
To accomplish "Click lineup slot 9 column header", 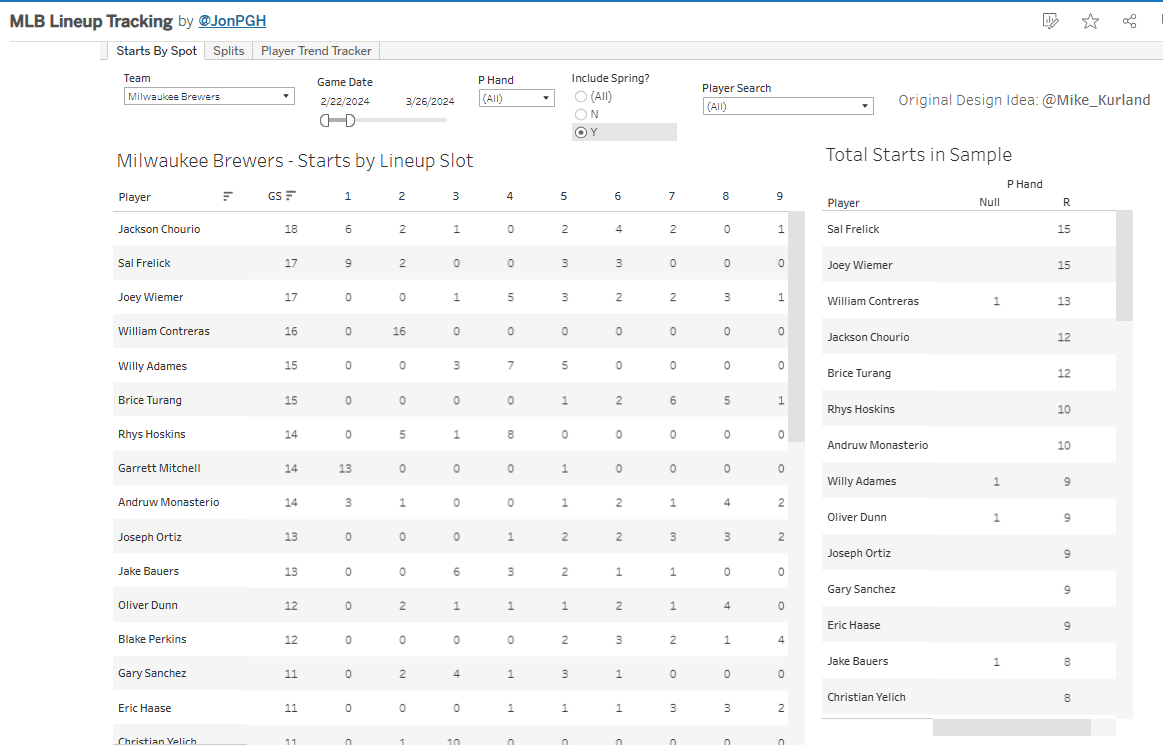I will tap(780, 197).
